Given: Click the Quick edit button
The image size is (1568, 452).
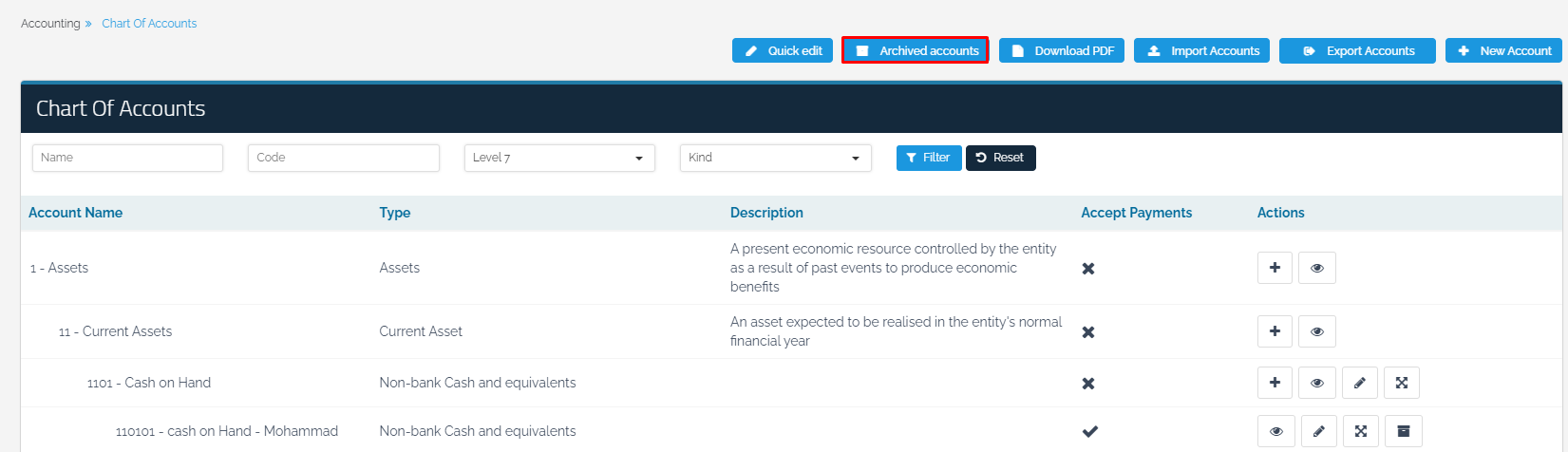Looking at the screenshot, I should click(783, 50).
